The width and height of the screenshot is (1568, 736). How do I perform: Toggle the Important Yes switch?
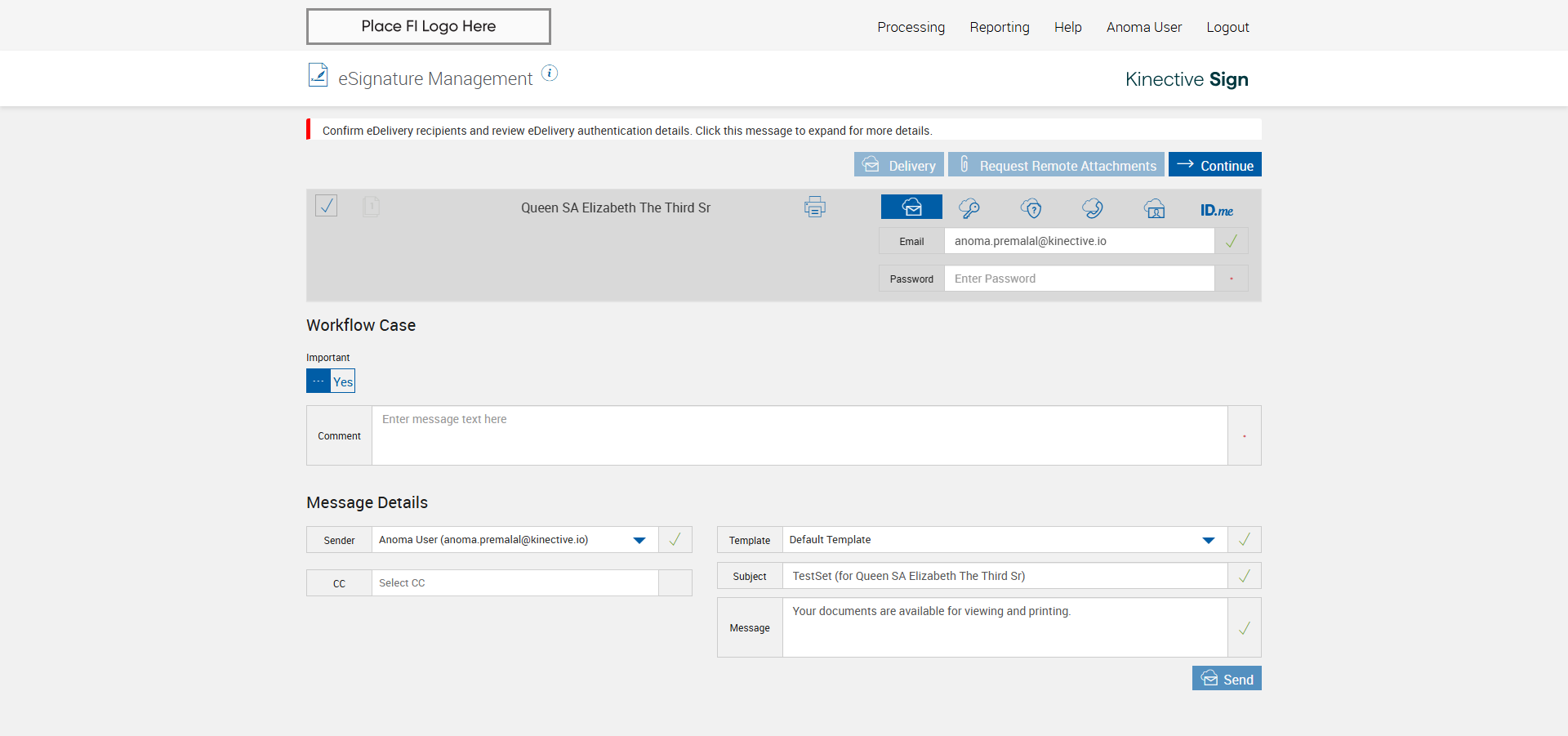(x=331, y=381)
